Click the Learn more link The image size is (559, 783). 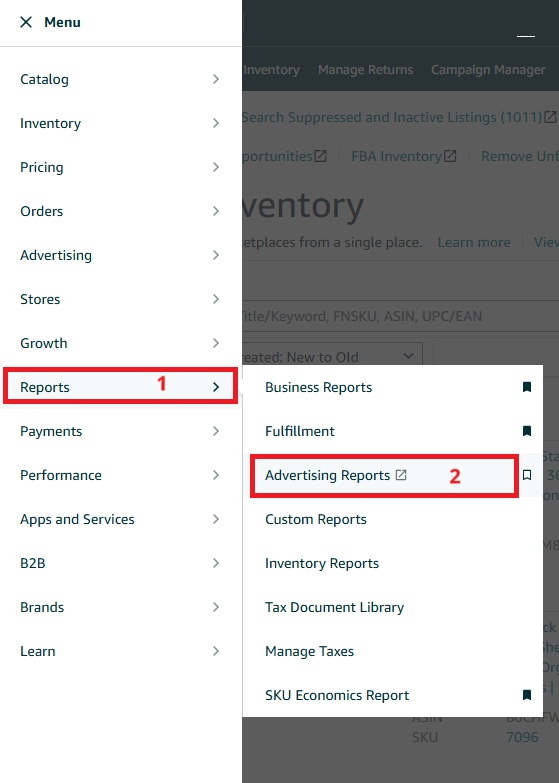474,242
